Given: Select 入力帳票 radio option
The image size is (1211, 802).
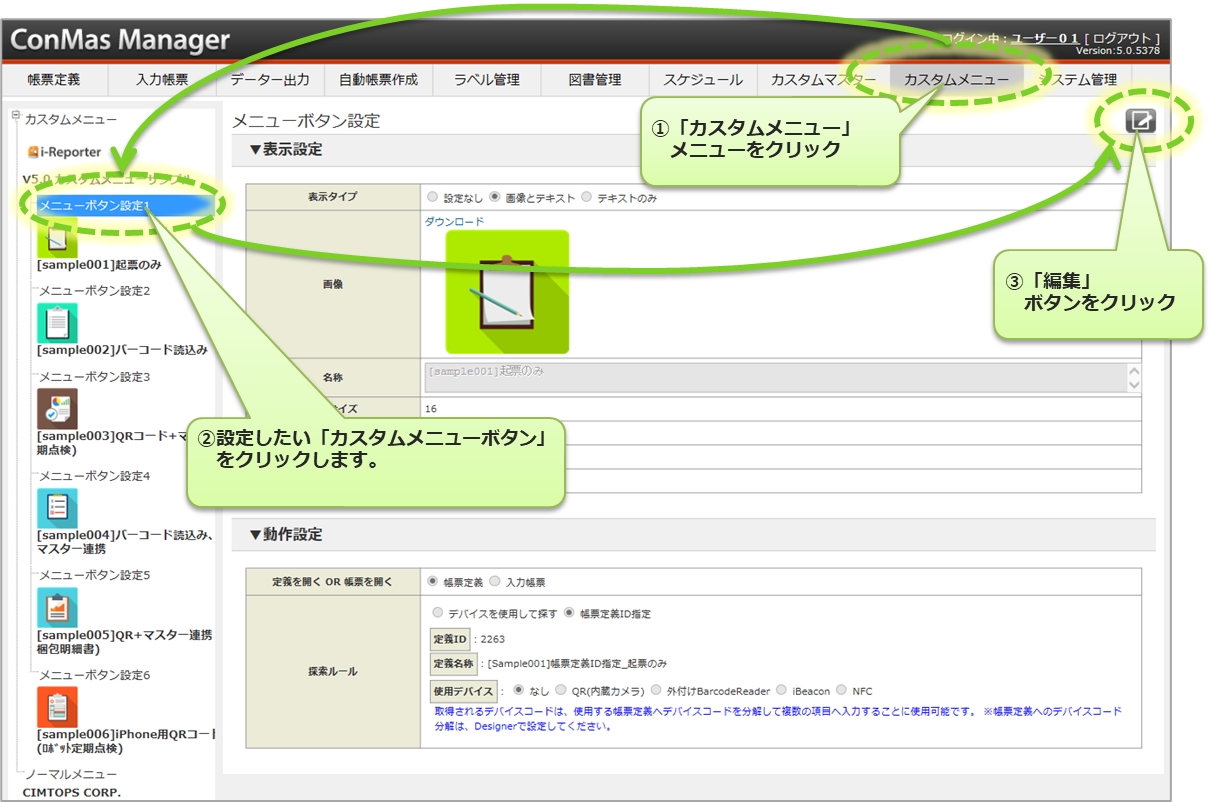Looking at the screenshot, I should click(494, 581).
